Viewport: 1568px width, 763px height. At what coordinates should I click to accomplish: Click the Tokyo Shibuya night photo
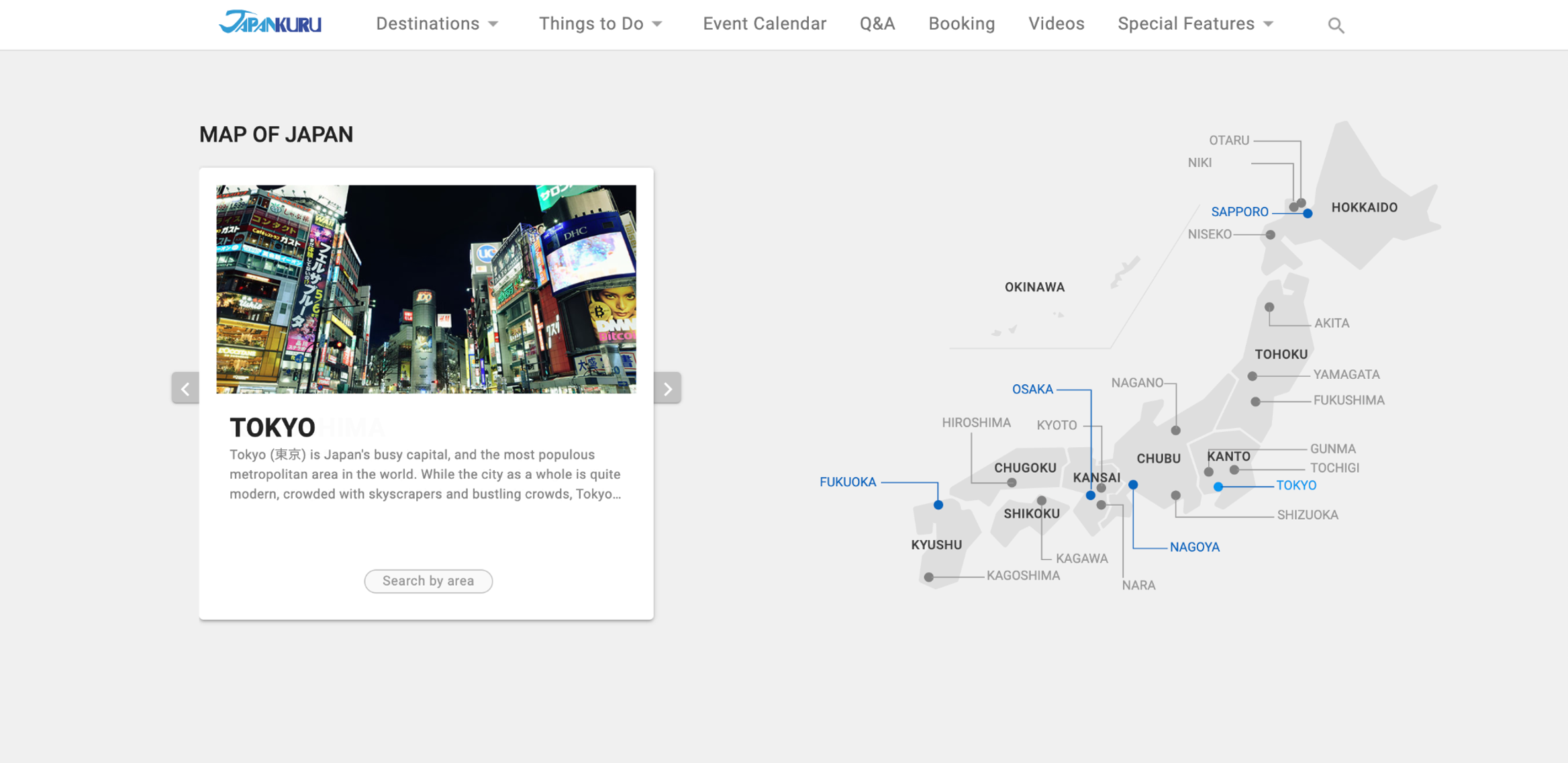coord(426,289)
